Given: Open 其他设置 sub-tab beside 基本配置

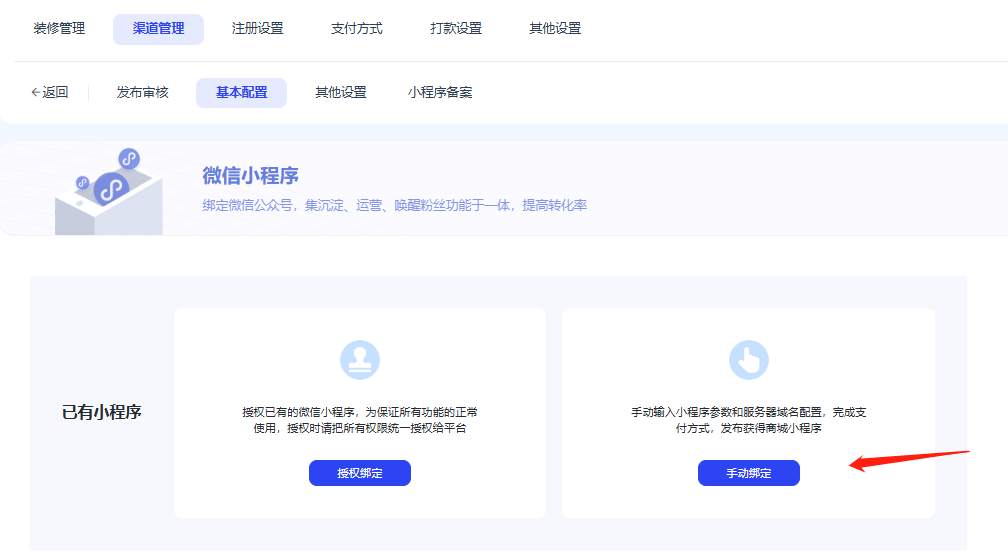Looking at the screenshot, I should click(x=340, y=92).
